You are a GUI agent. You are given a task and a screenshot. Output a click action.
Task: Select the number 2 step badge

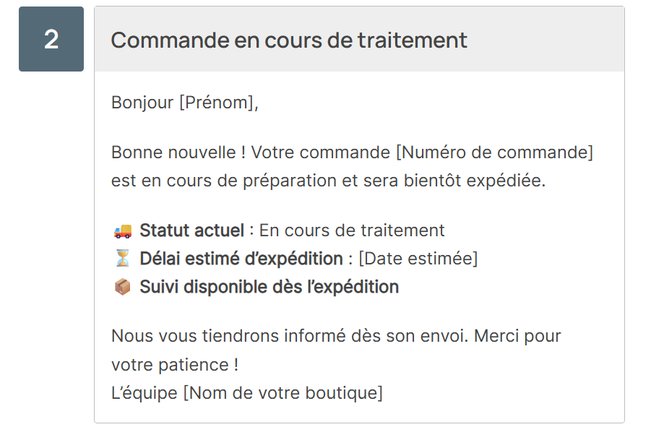pos(51,39)
